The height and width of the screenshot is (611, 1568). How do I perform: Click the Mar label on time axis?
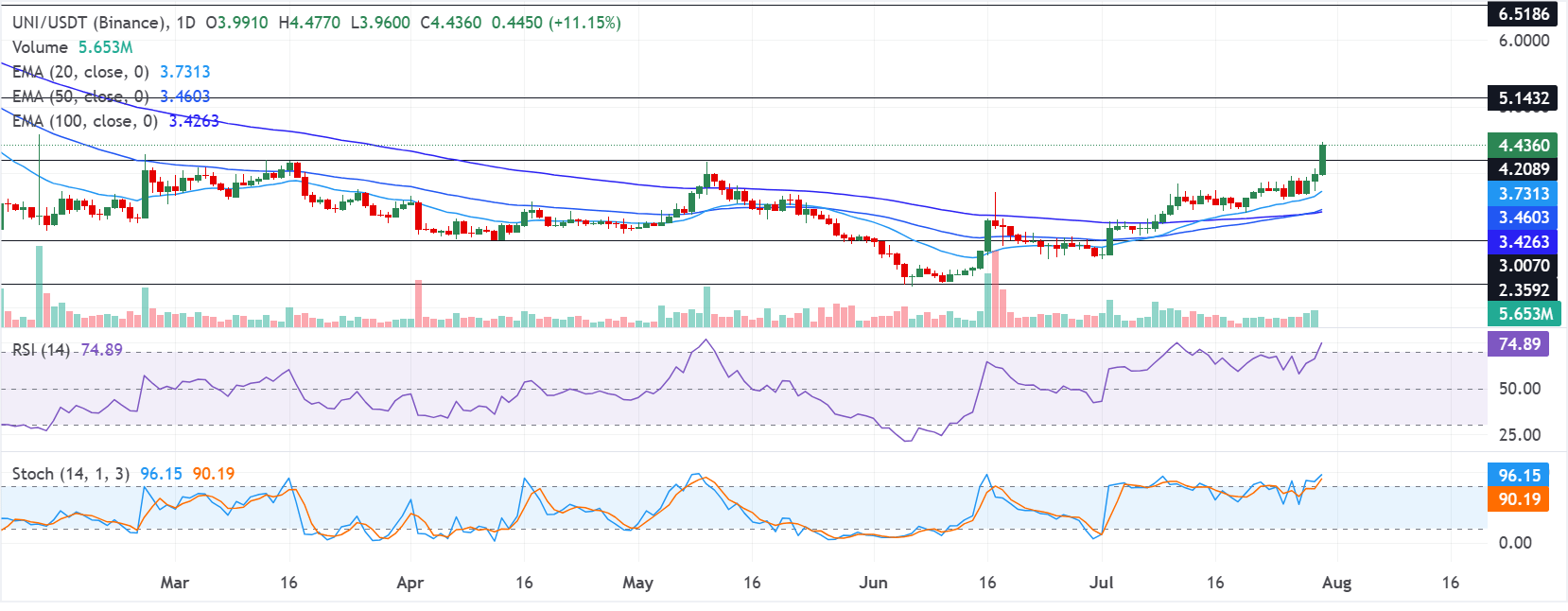pos(174,582)
